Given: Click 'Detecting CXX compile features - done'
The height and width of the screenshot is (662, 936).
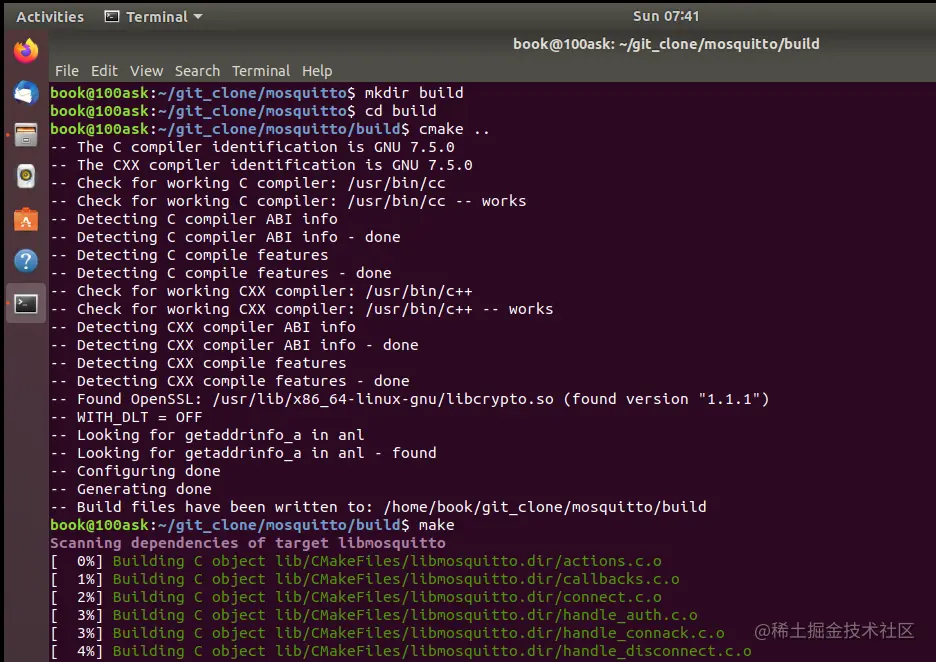Looking at the screenshot, I should (230, 381).
